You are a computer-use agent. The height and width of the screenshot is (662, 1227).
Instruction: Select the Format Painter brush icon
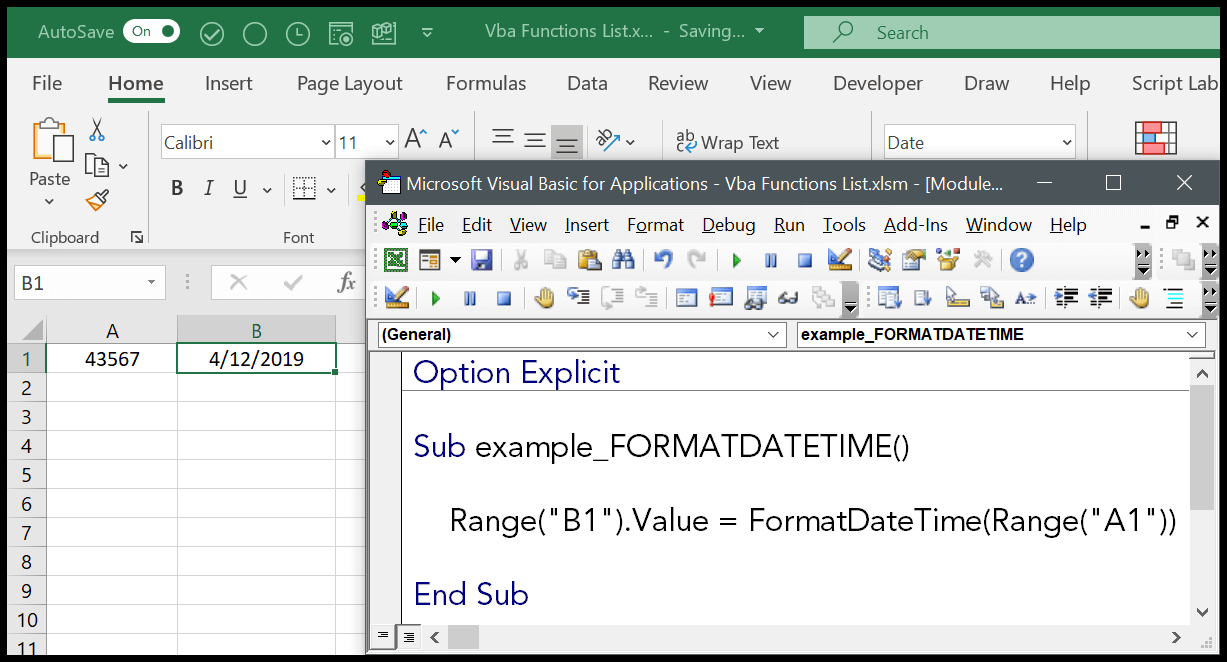point(96,200)
